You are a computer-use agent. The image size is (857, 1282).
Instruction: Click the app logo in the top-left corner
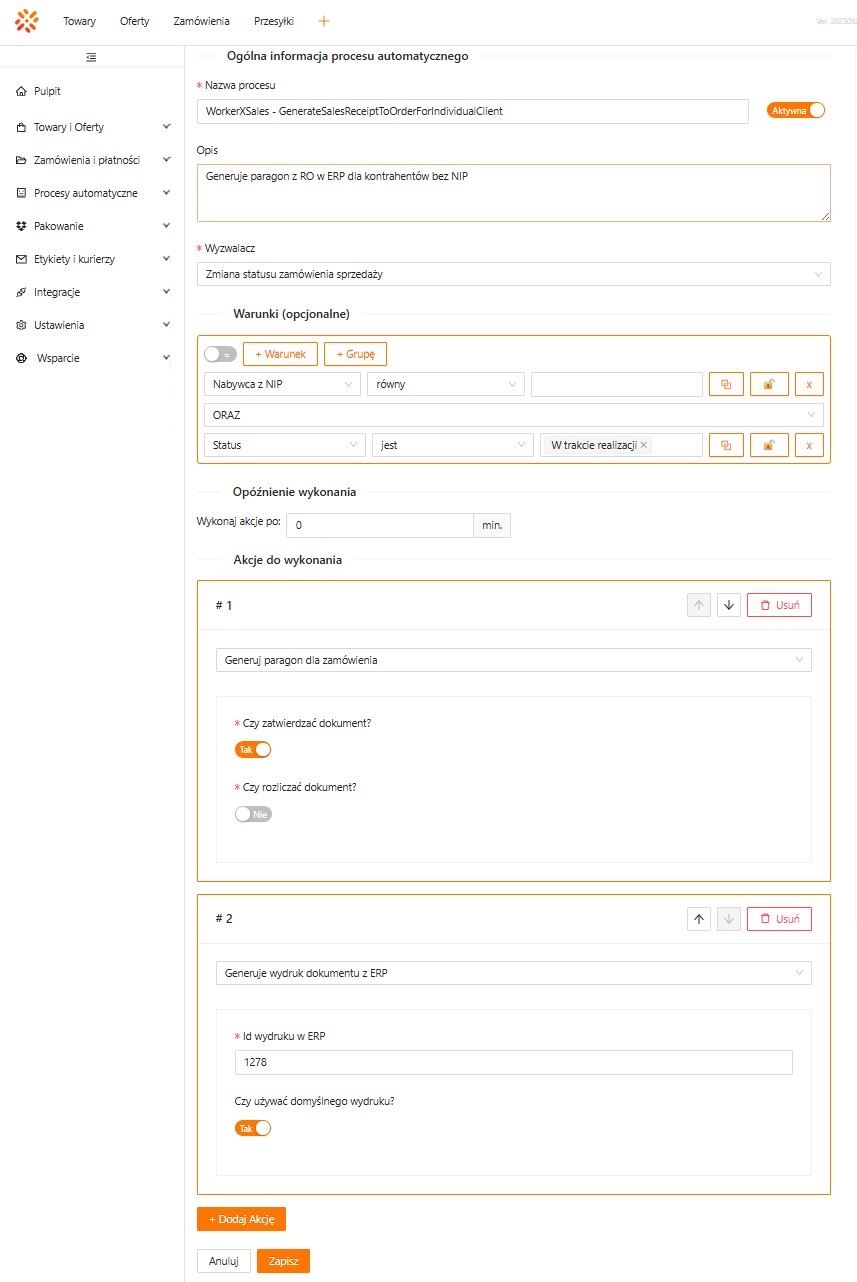(x=27, y=21)
